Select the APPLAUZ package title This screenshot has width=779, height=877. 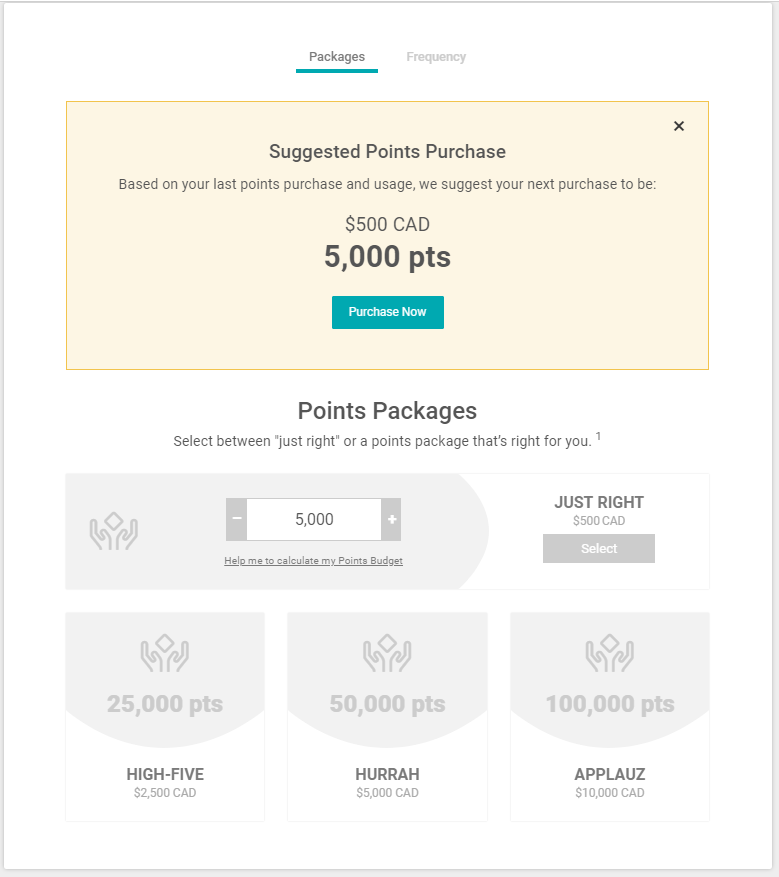pos(610,774)
